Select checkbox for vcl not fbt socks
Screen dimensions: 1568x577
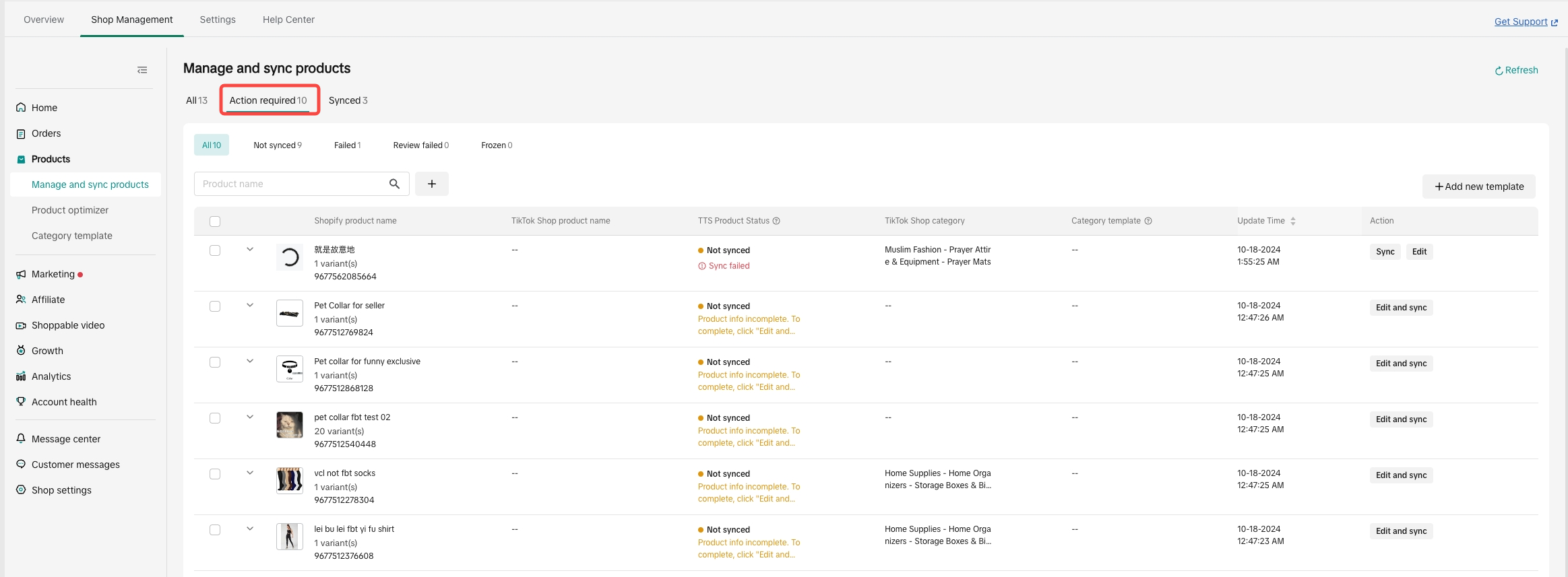(x=215, y=474)
